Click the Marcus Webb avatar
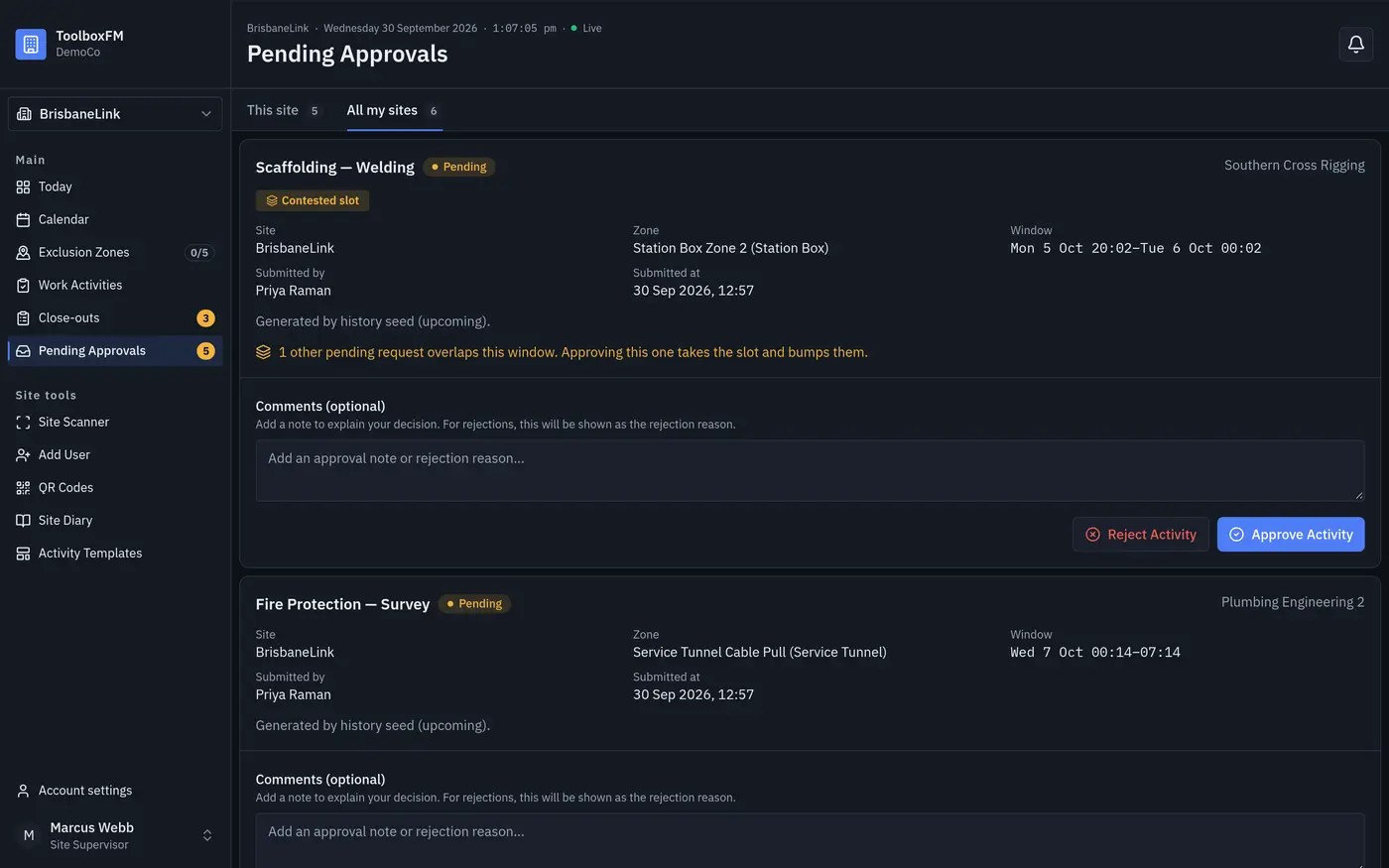This screenshot has width=1389, height=868. click(29, 835)
